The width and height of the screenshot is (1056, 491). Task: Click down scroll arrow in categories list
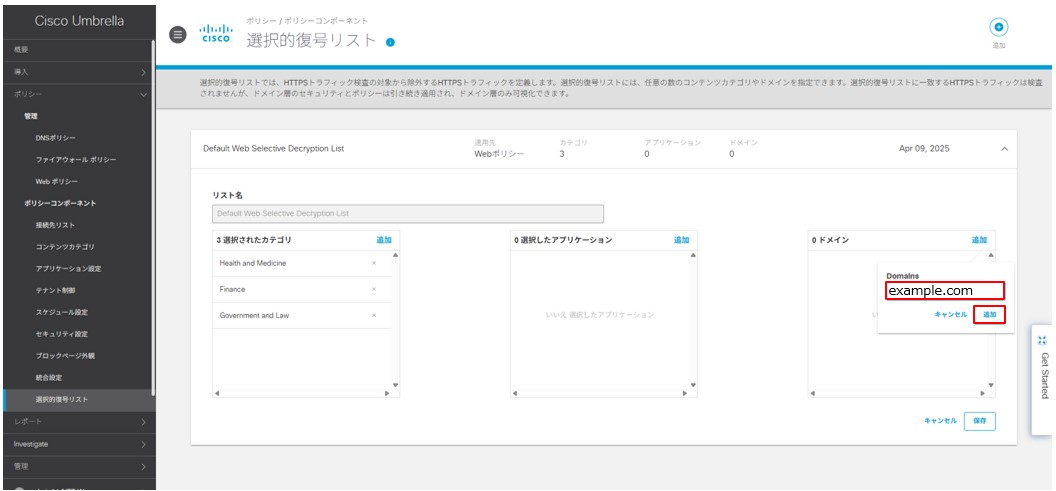click(x=395, y=385)
